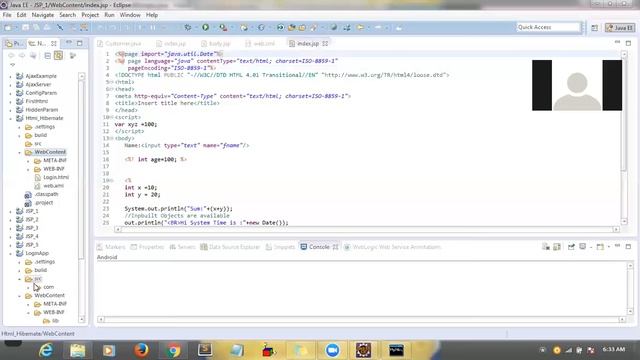The height and width of the screenshot is (360, 640).
Task: Open the Markers tab
Action: coord(111,247)
